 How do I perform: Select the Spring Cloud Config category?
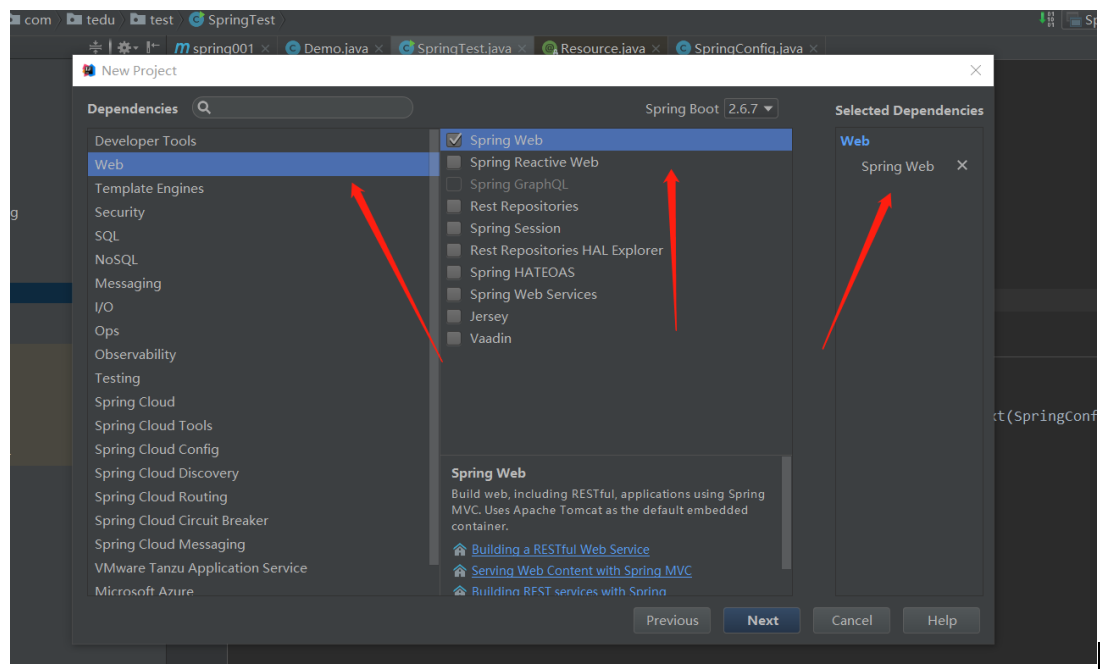tap(258, 450)
